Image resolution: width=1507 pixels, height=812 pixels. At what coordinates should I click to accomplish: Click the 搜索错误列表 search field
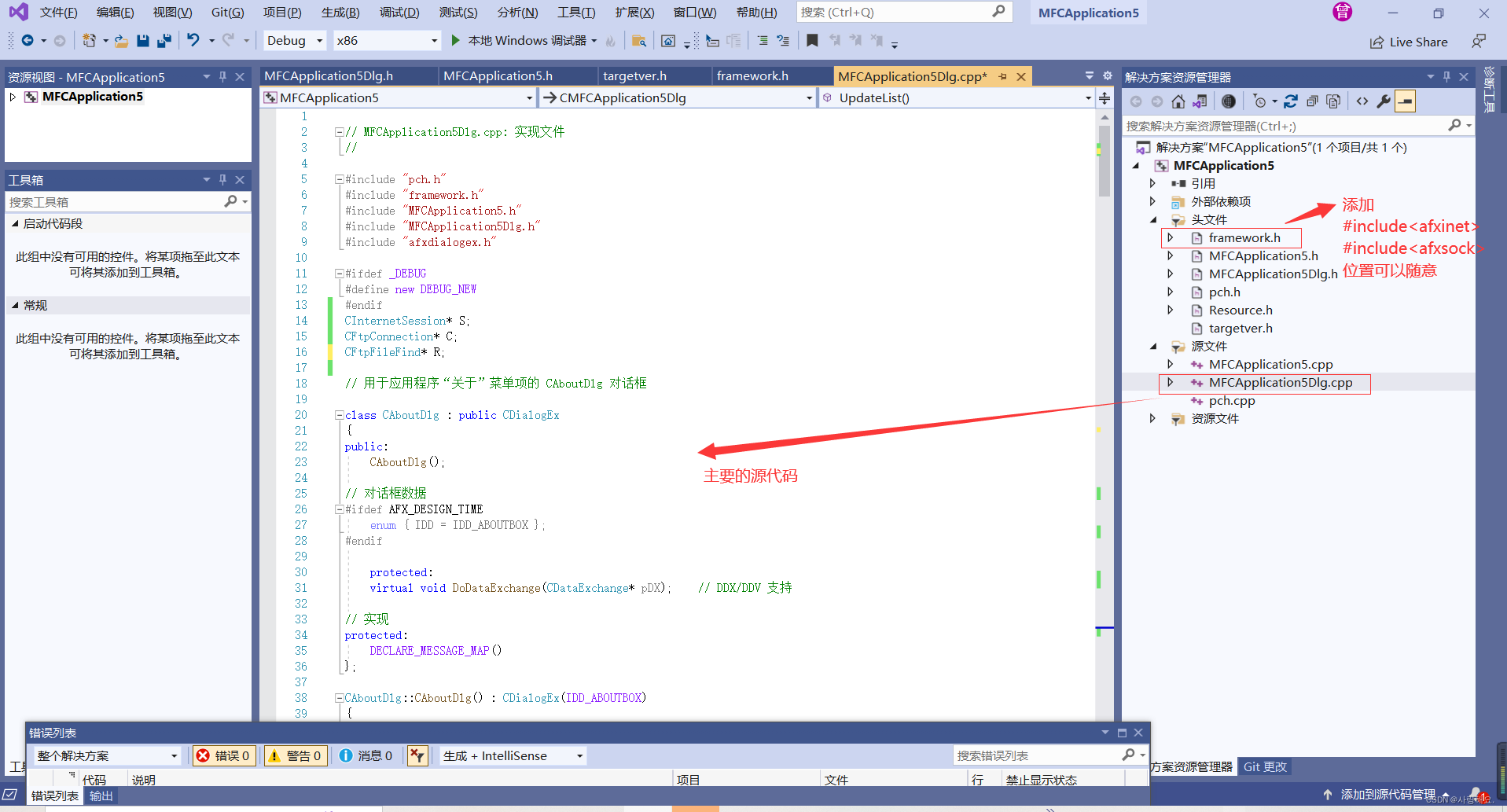pos(1049,755)
